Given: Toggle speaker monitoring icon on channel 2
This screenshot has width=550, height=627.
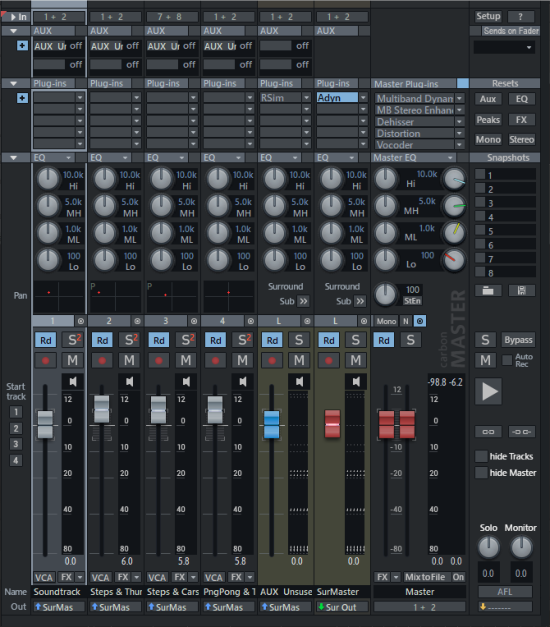Looking at the screenshot, I should [x=130, y=381].
